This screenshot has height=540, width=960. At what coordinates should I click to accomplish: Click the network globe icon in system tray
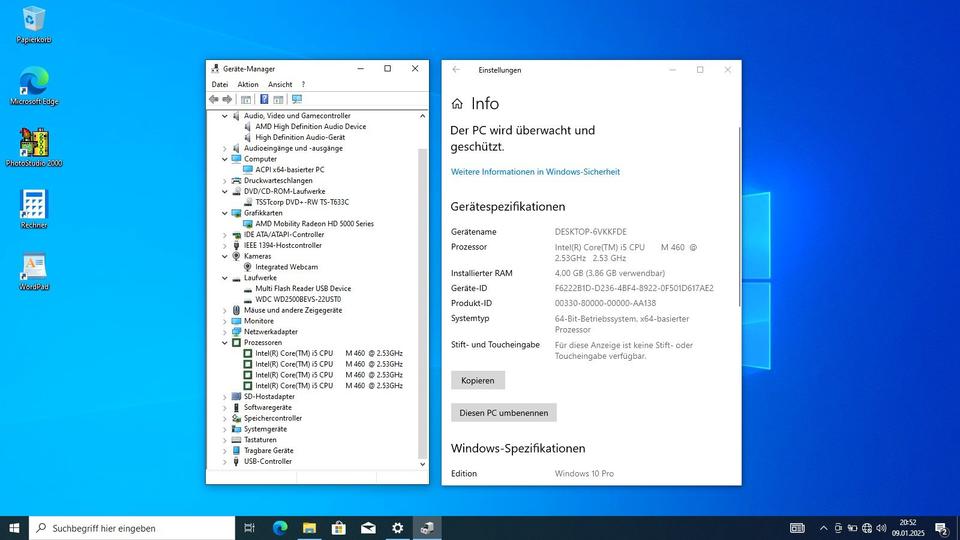point(867,528)
